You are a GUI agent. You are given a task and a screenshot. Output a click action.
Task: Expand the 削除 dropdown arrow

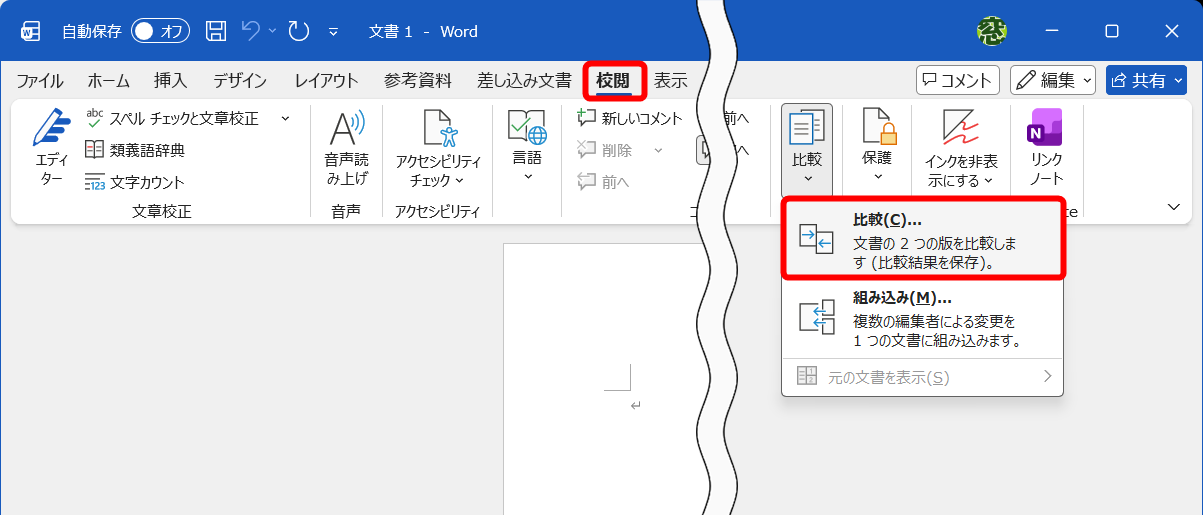click(658, 150)
